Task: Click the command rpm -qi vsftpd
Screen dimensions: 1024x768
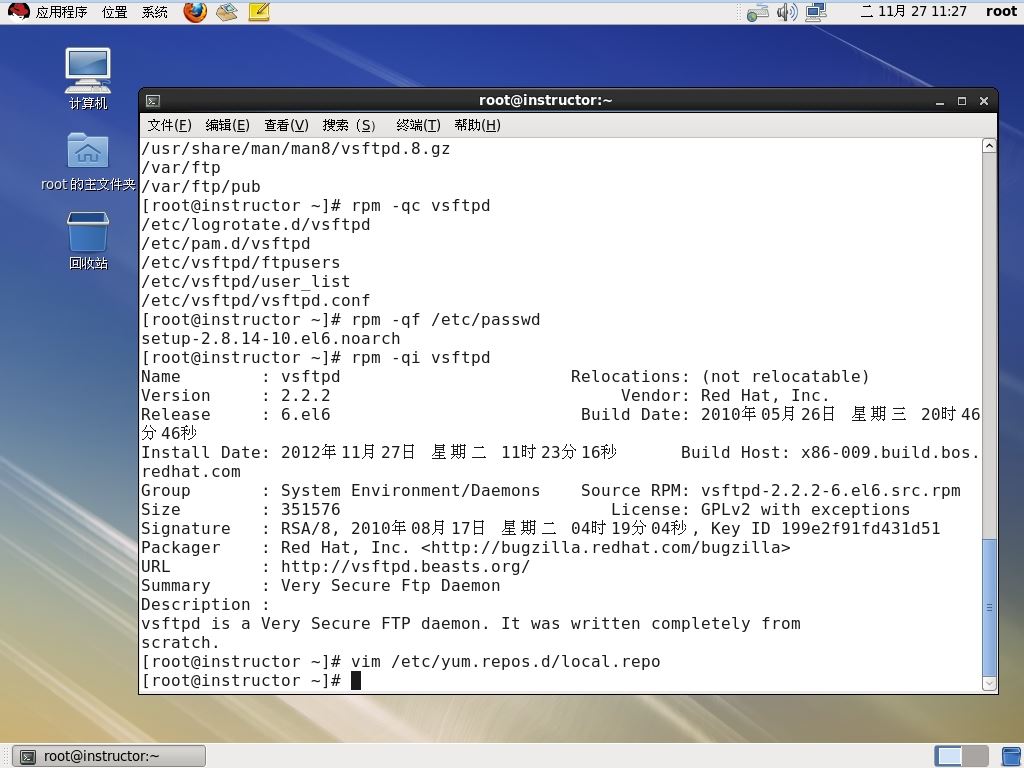Action: click(421, 357)
